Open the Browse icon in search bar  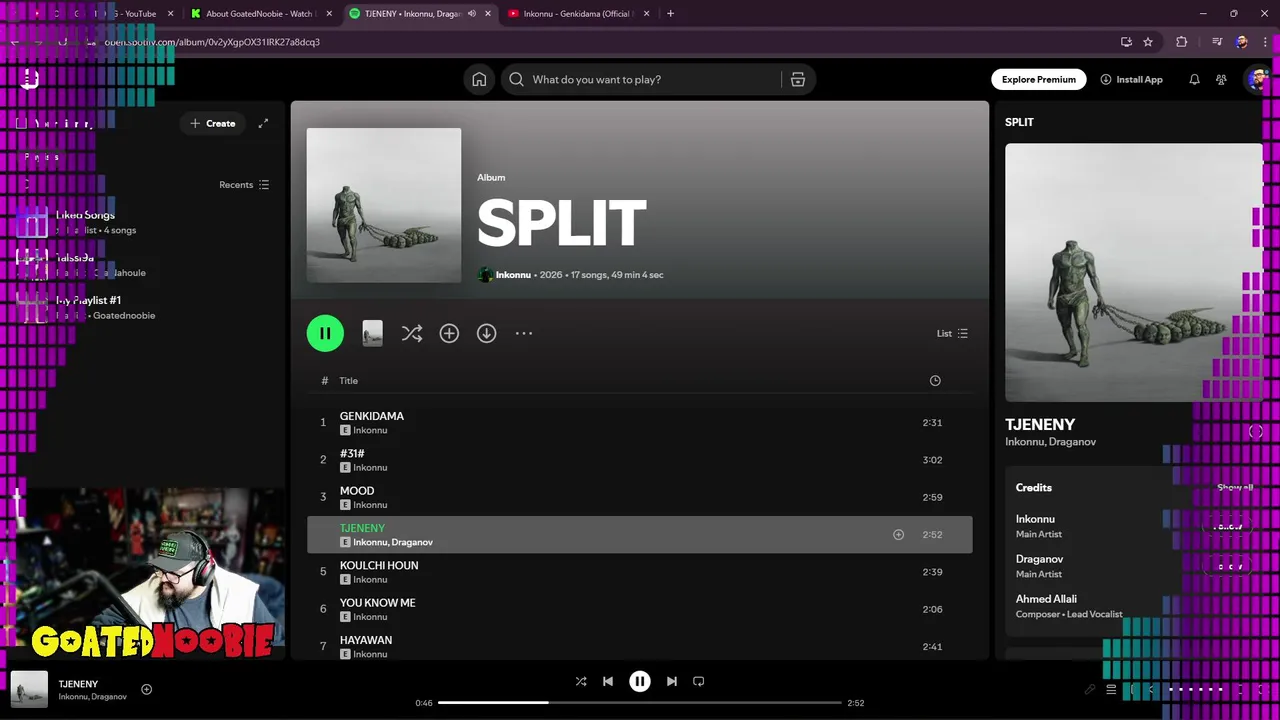[x=797, y=80]
